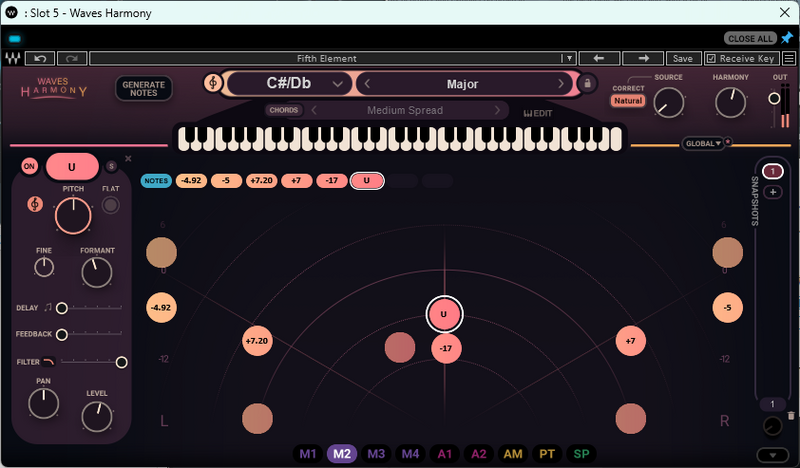Switch to the M3 tab
The image size is (800, 468).
[x=376, y=454]
